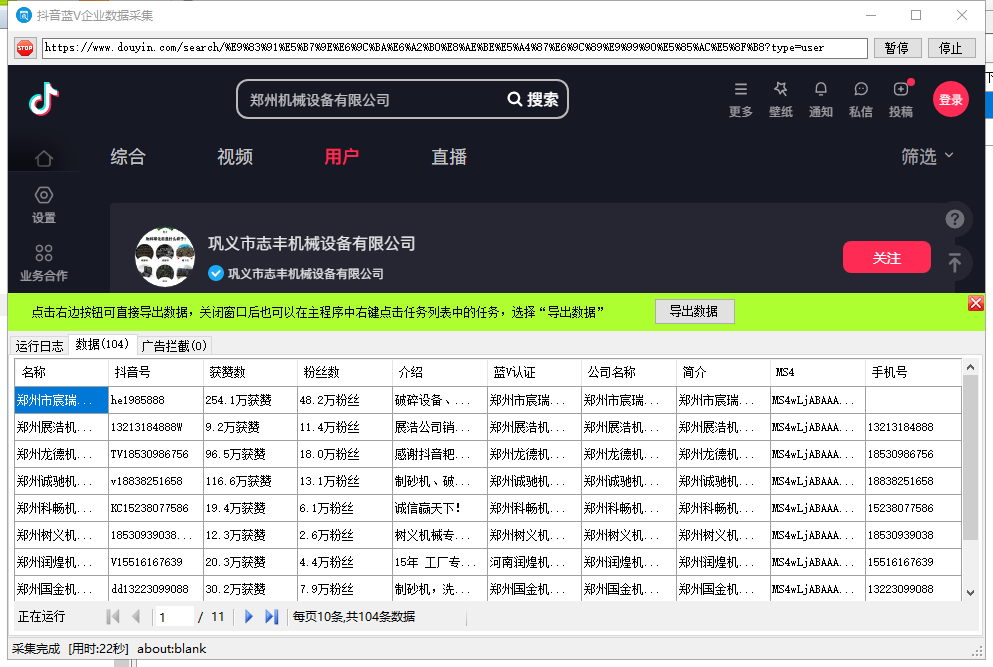This screenshot has width=993, height=667.
Task: Open 业务合作 in sidebar
Action: click(44, 263)
